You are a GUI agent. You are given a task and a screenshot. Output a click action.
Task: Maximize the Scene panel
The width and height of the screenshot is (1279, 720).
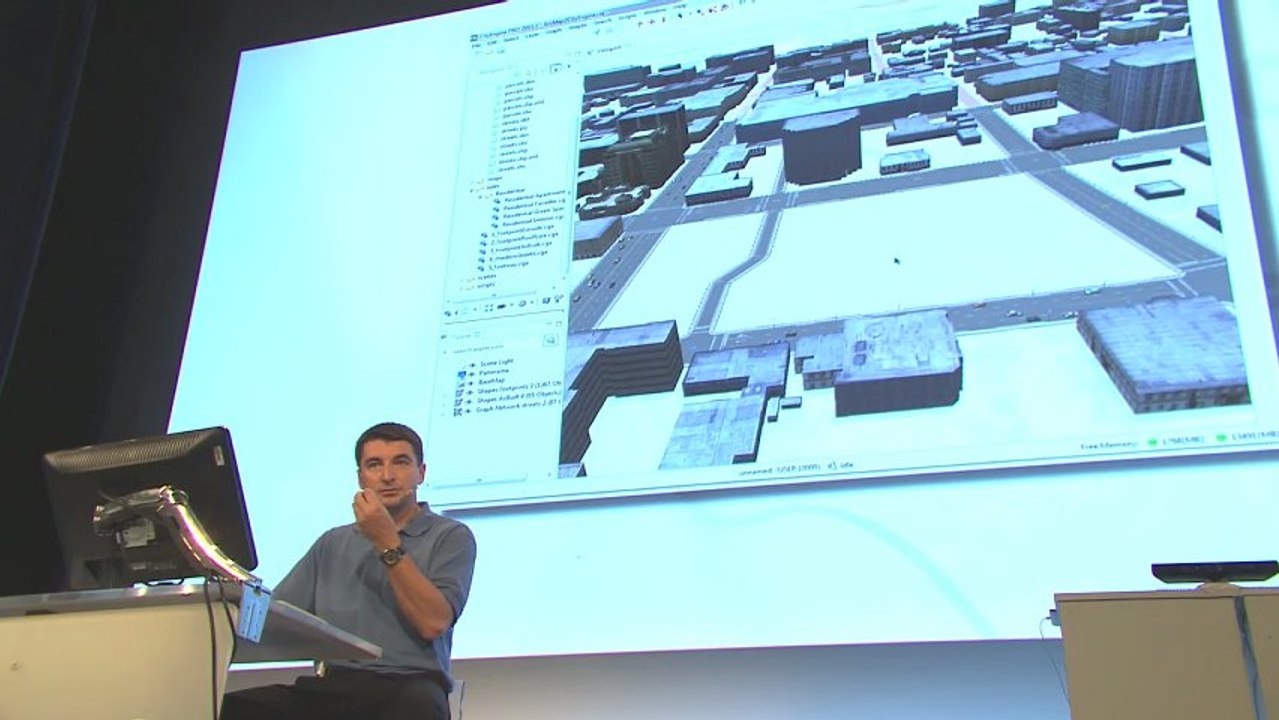tap(559, 324)
